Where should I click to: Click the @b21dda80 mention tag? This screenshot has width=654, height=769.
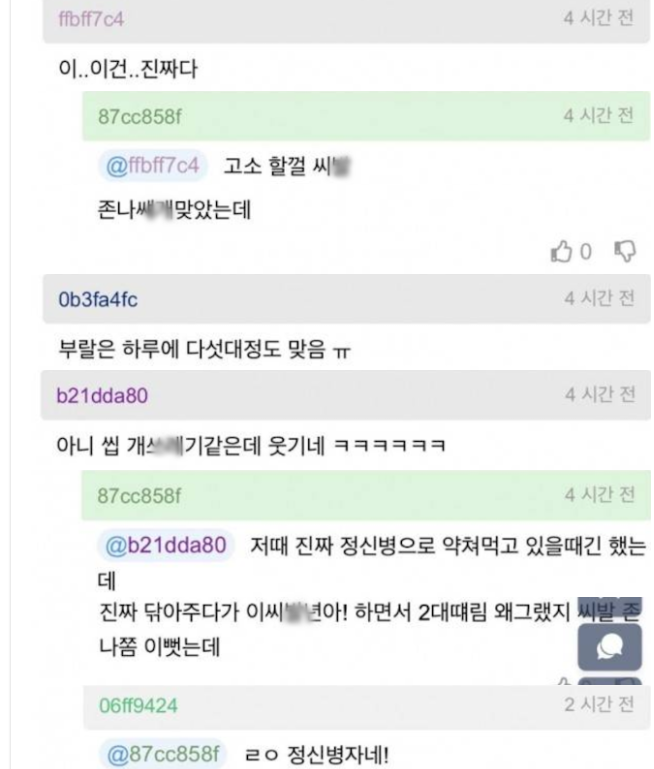166,545
